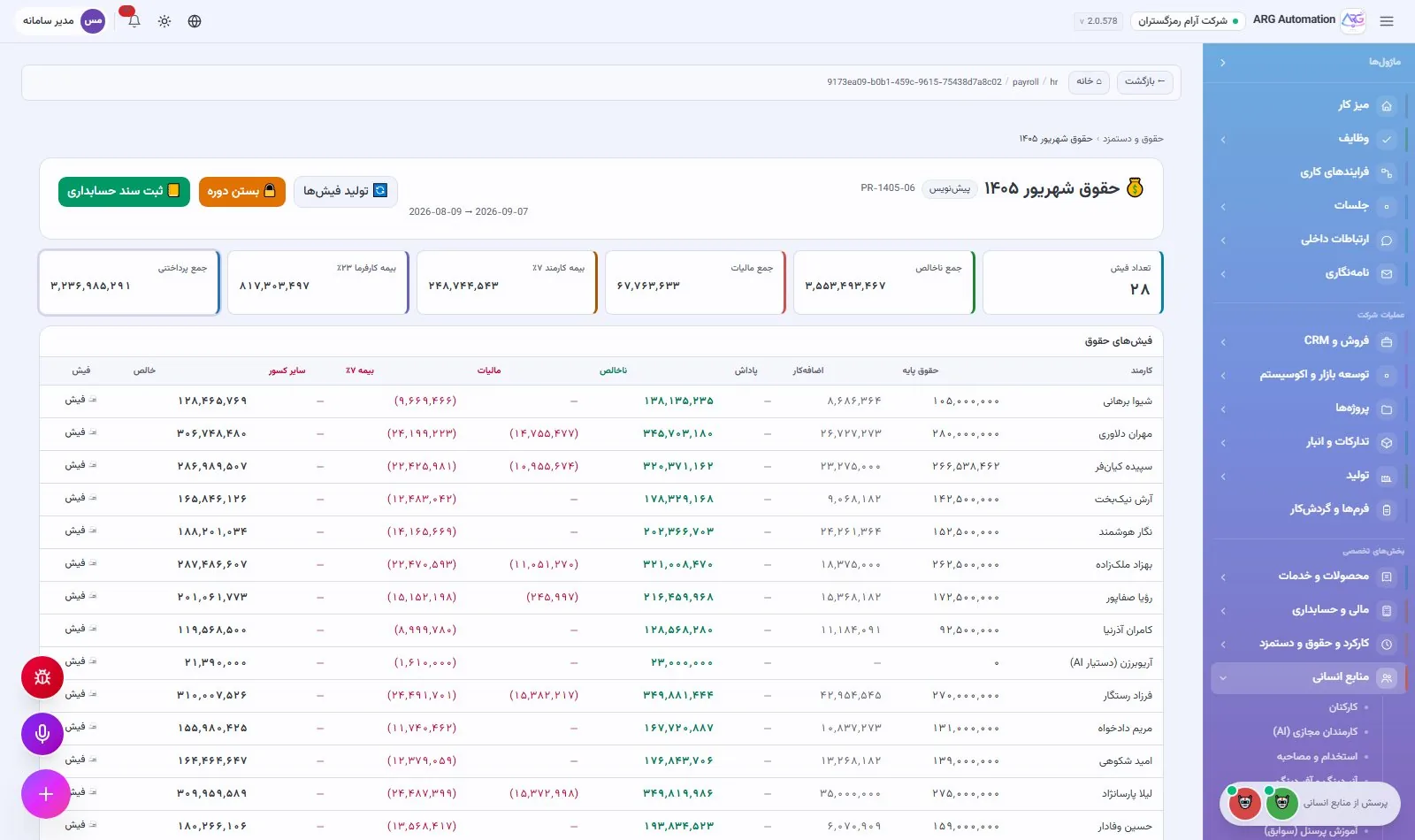Click the pink plus floating button
1415x840 pixels.
[x=46, y=794]
